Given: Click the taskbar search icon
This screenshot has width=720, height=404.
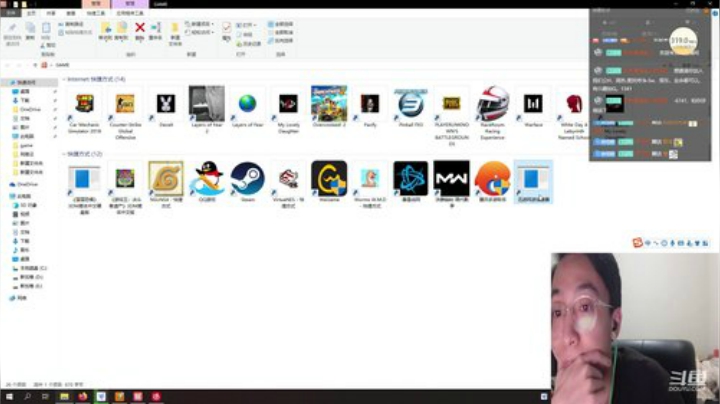Looking at the screenshot, I should pyautogui.click(x=28, y=397).
